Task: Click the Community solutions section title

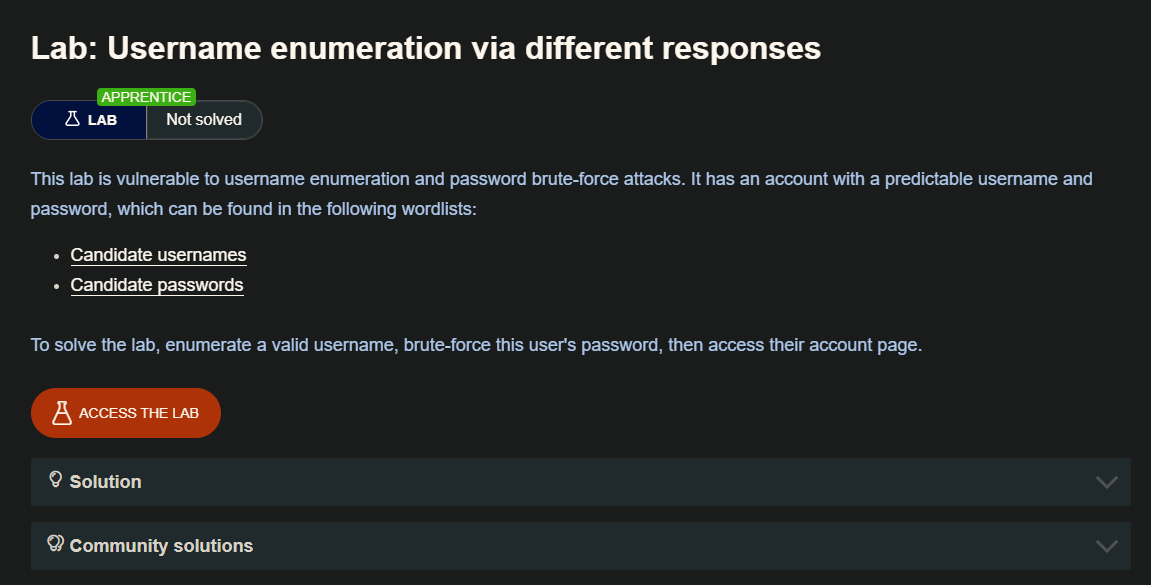Action: click(x=161, y=546)
